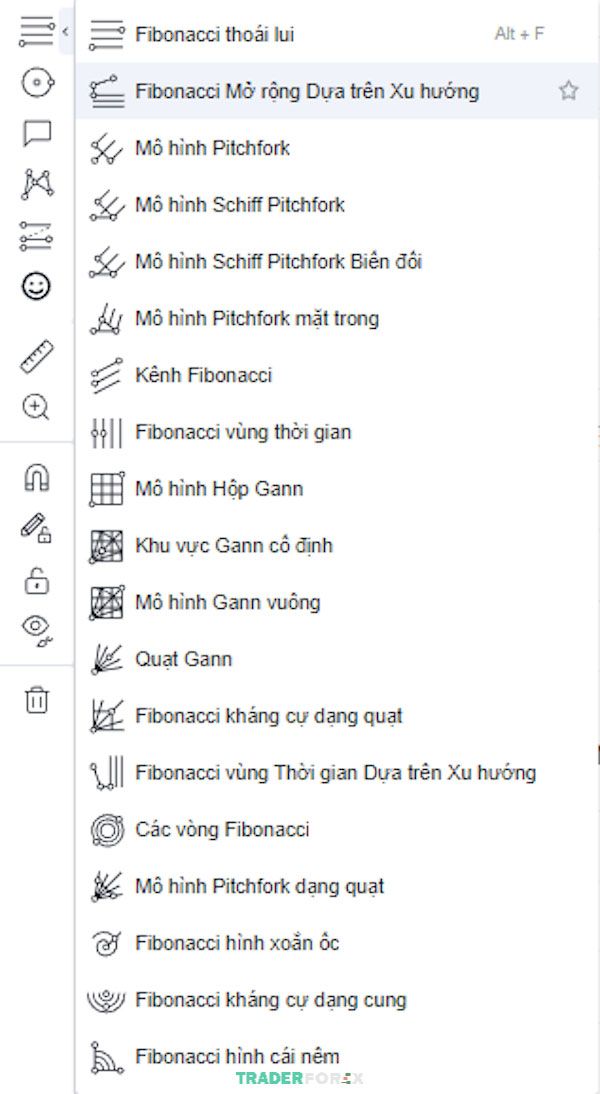The width and height of the screenshot is (600, 1094).
Task: Select the smiley emoji icons tool
Action: (36, 286)
